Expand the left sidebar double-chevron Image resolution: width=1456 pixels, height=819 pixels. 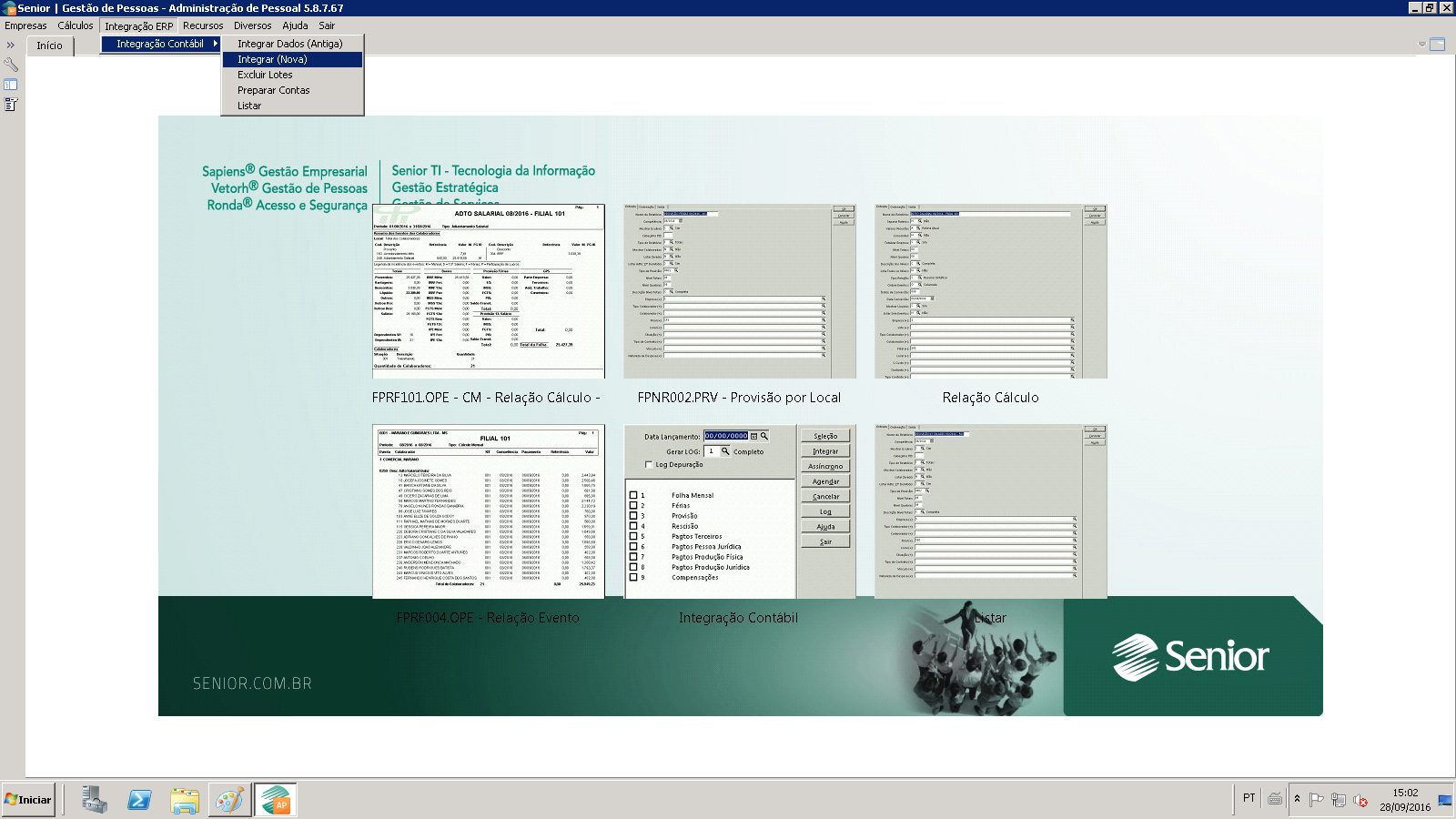tap(11, 45)
